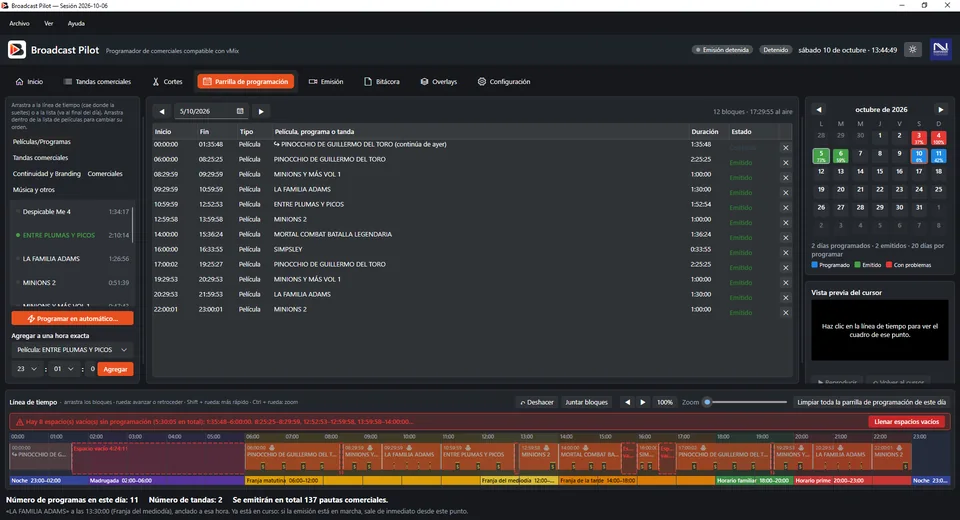960x520 pixels.
Task: Click the Deshacer button
Action: pyautogui.click(x=537, y=402)
